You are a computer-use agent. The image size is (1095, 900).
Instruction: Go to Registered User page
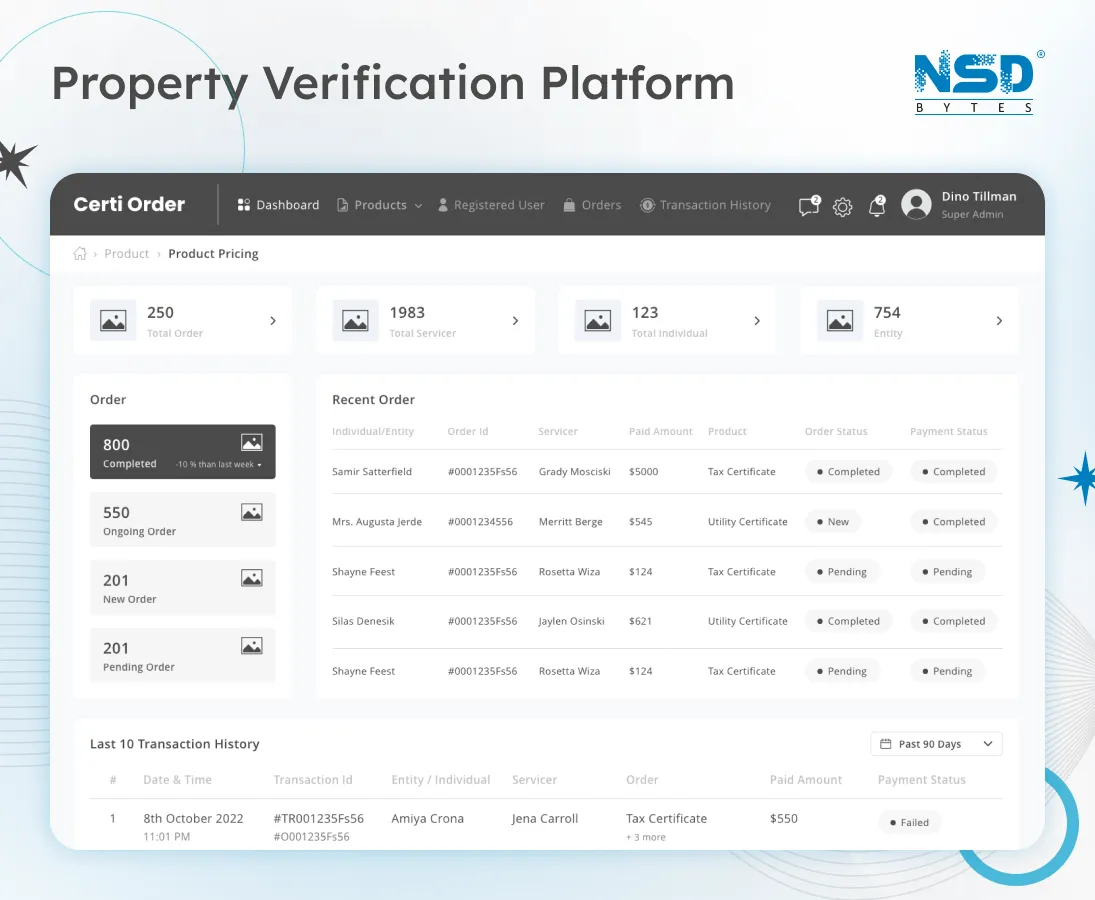(x=491, y=205)
